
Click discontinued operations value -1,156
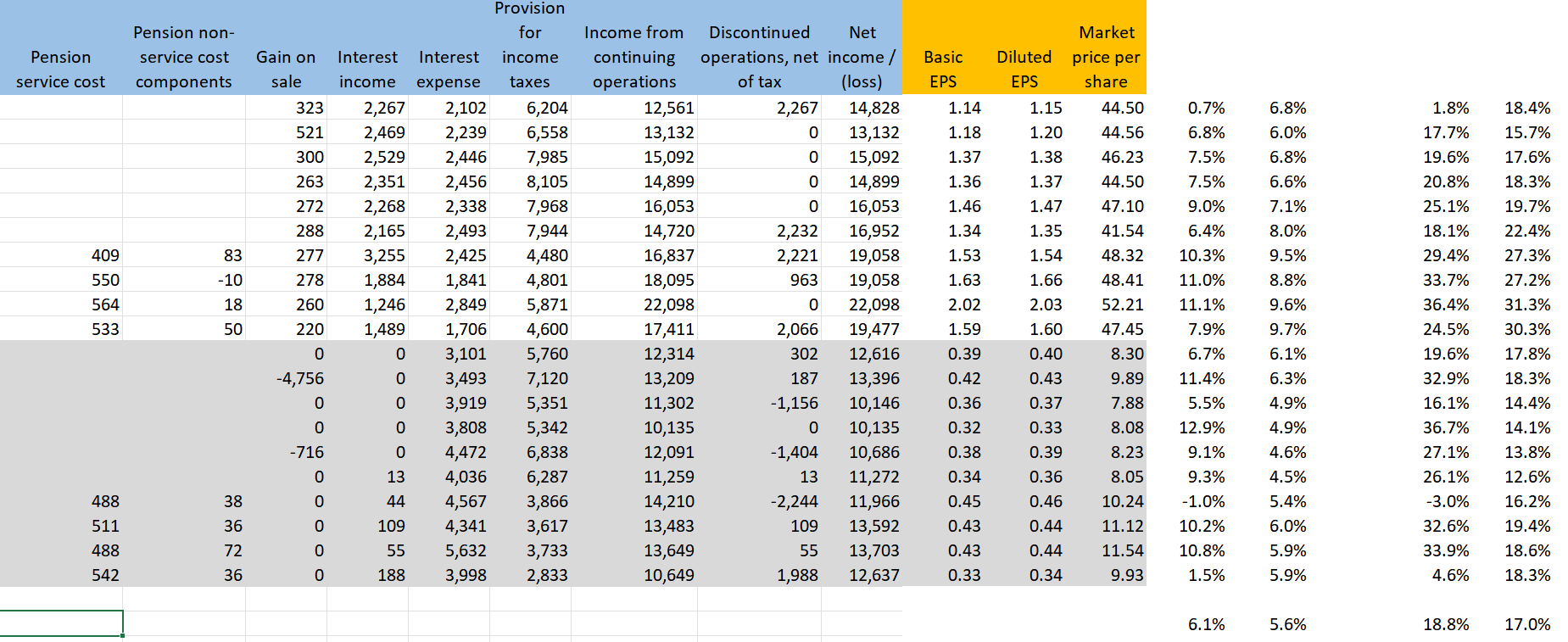pyautogui.click(x=795, y=403)
